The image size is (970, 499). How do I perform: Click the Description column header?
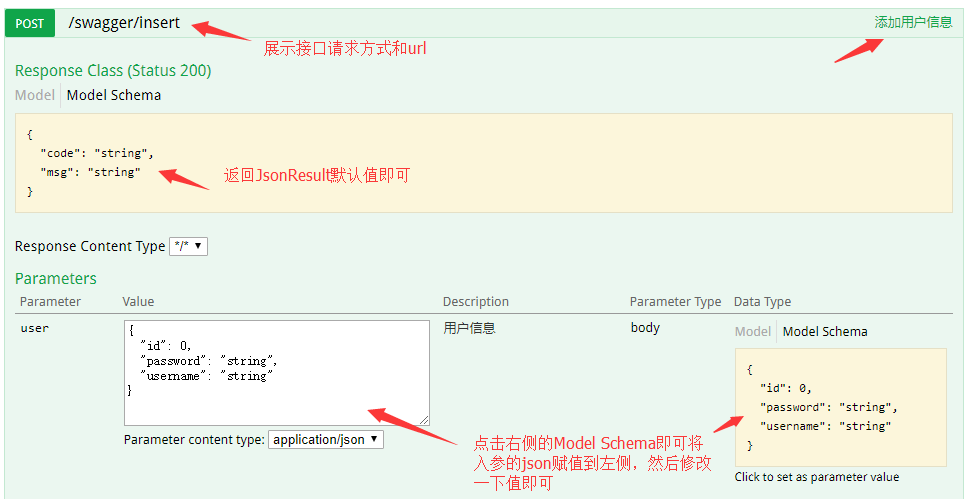476,302
